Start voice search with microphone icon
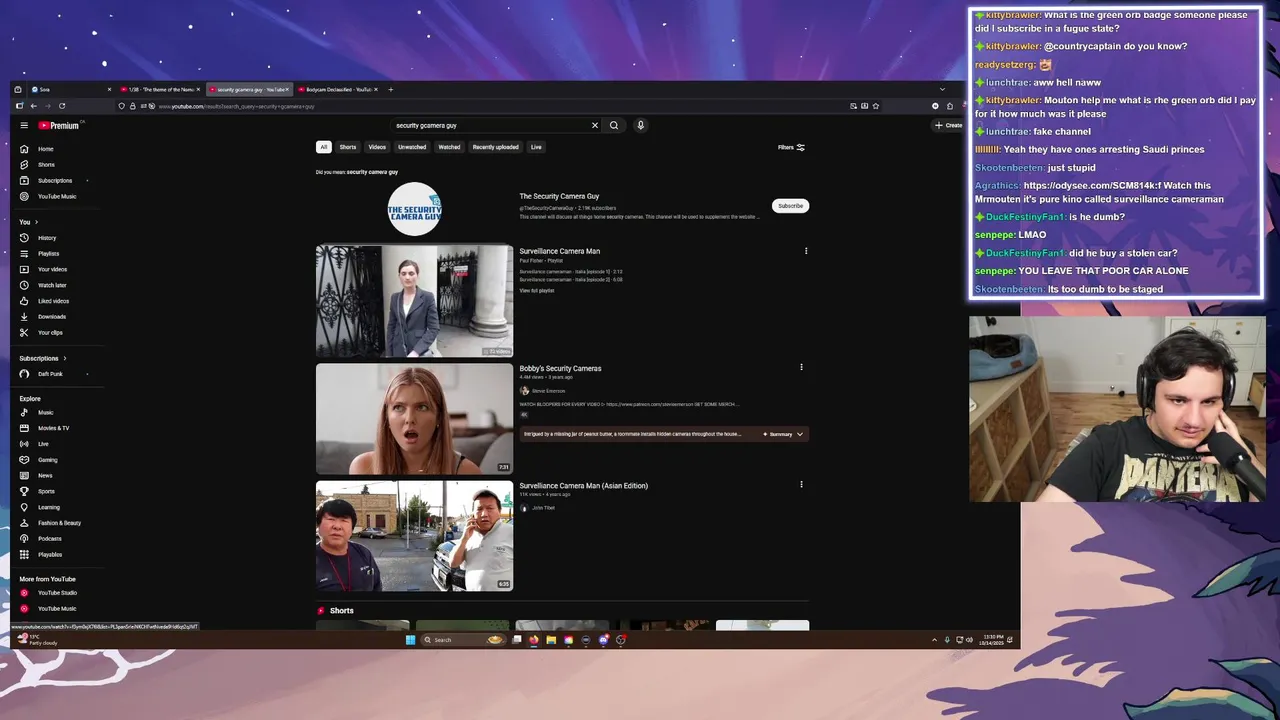 [640, 125]
